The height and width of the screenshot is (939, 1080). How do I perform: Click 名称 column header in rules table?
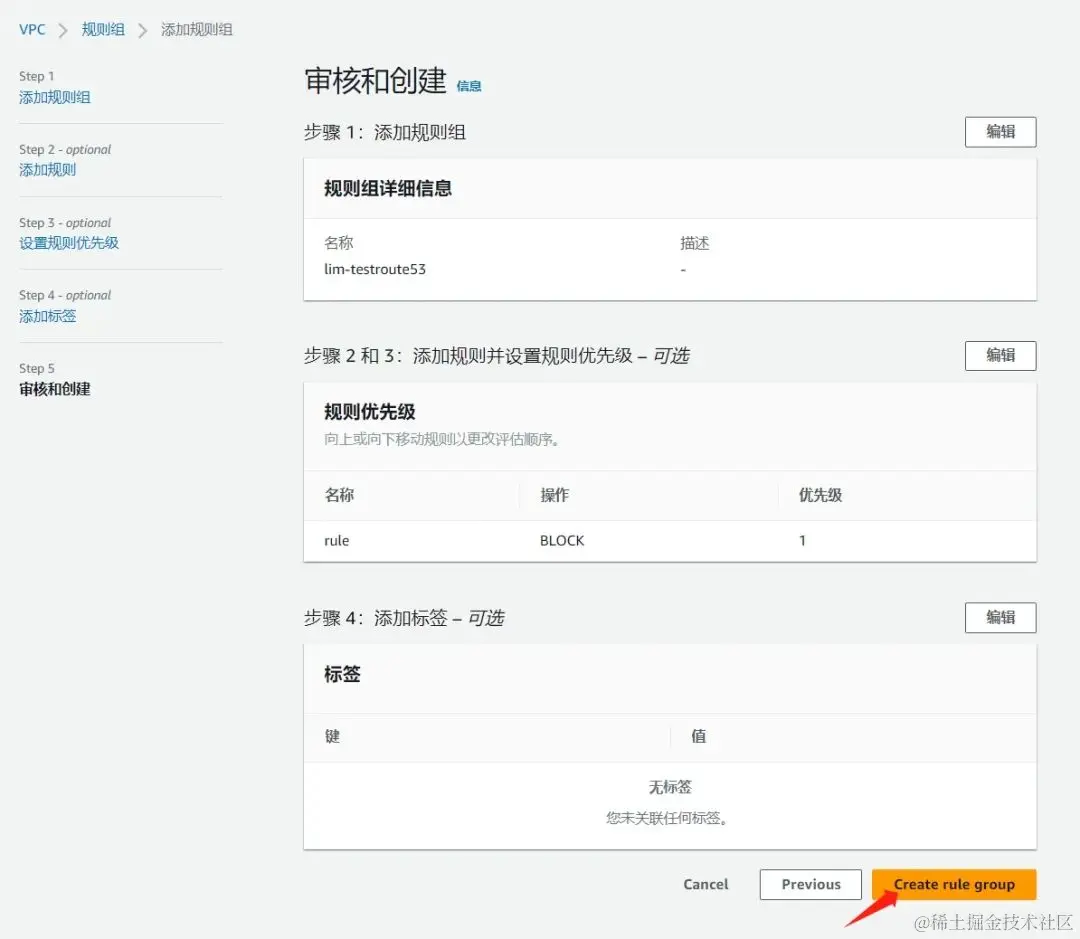click(339, 495)
